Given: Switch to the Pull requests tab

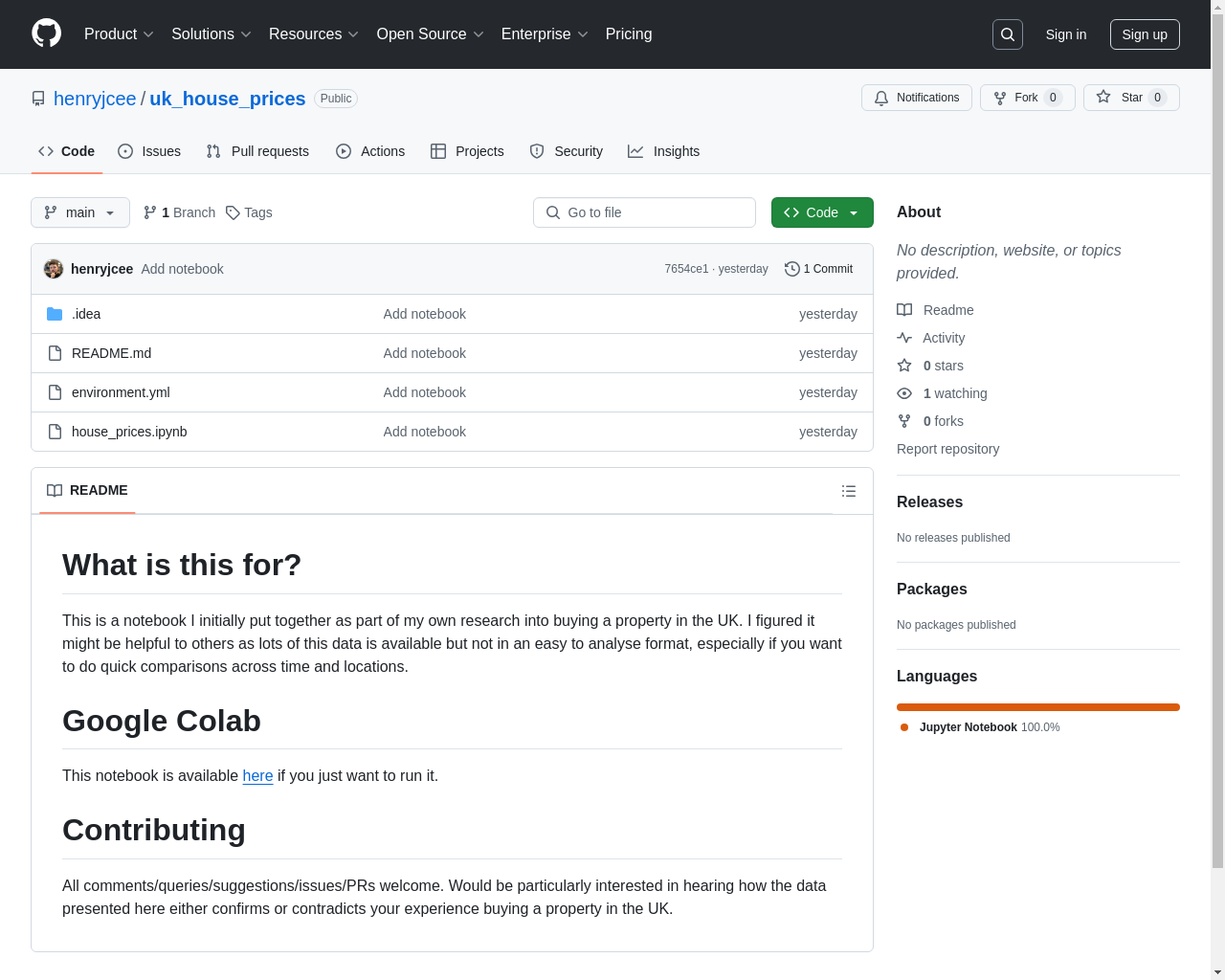Looking at the screenshot, I should pyautogui.click(x=257, y=151).
